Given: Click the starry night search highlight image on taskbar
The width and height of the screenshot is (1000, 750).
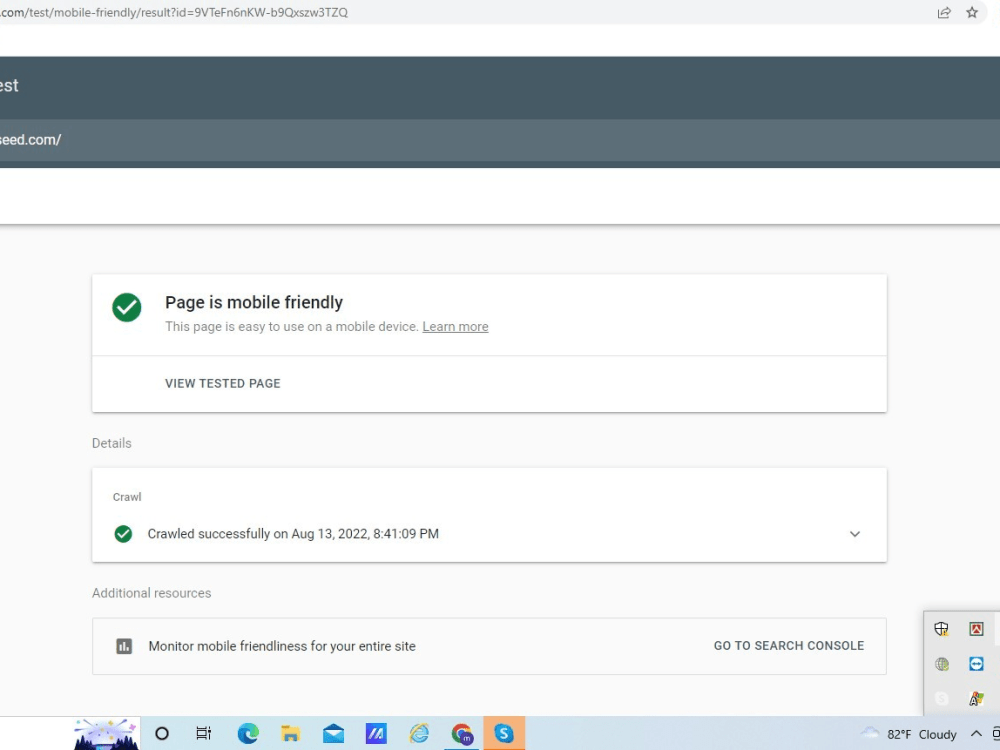Looking at the screenshot, I should click(106, 733).
